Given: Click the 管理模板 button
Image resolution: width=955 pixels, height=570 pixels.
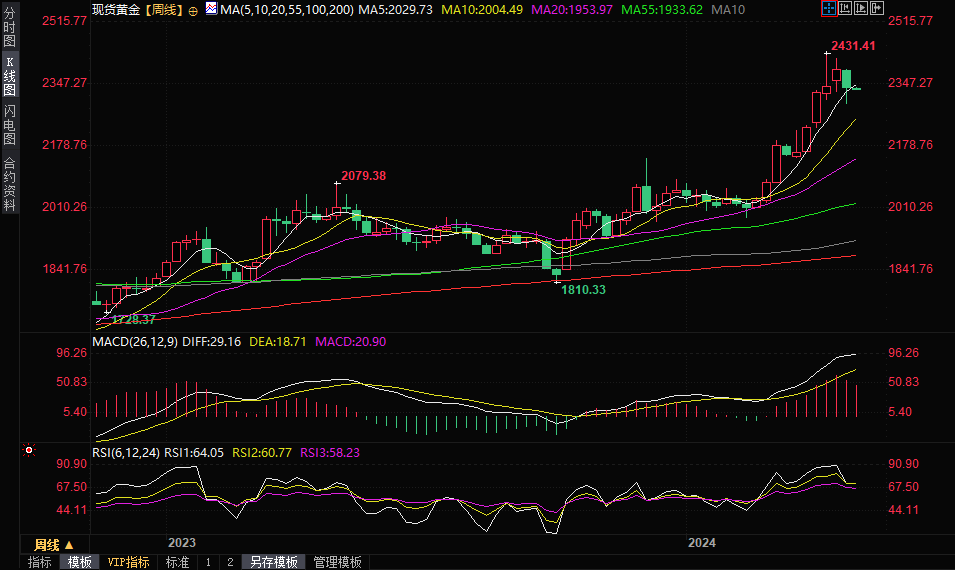Looking at the screenshot, I should coord(337,562).
